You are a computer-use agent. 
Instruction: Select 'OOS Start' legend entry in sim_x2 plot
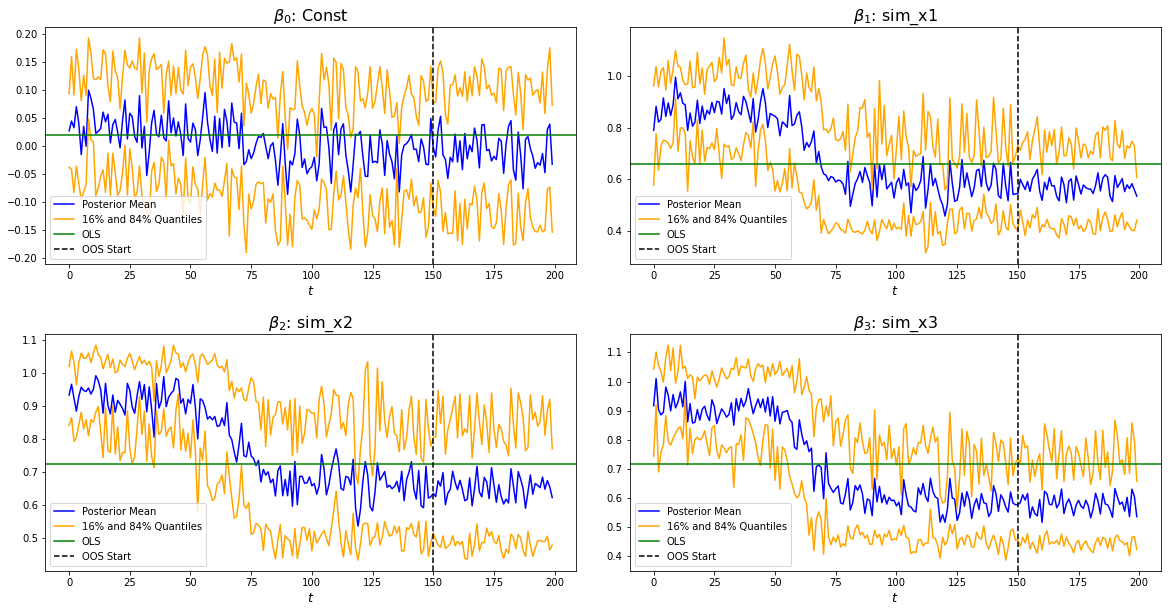[x=91, y=555]
